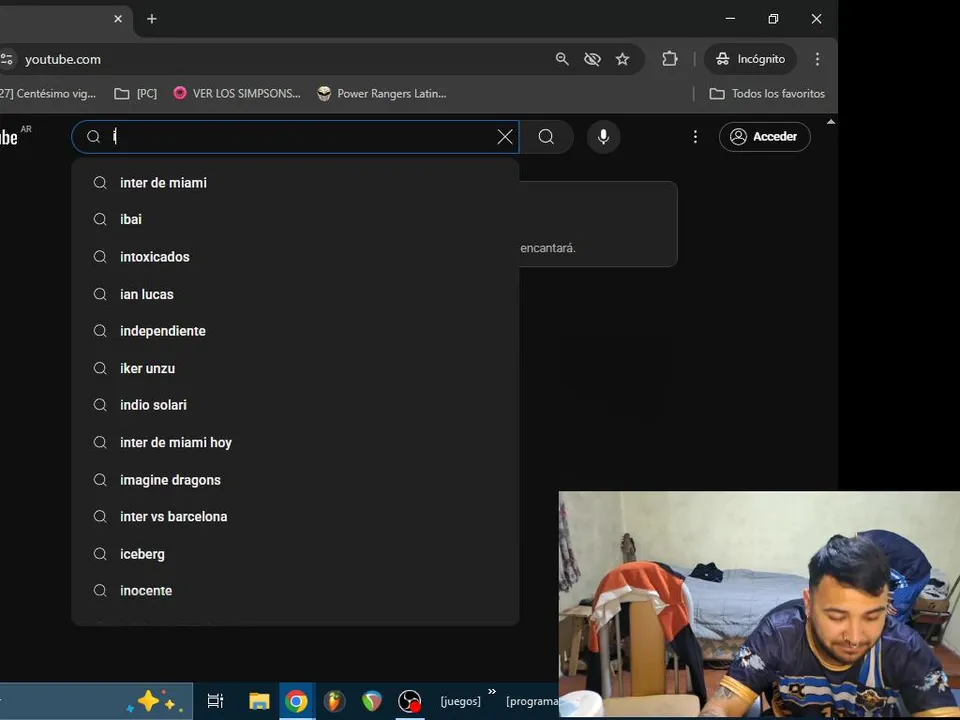The height and width of the screenshot is (720, 960).
Task: Open the VER LOS SIMPSONS bookmark
Action: pos(237,94)
